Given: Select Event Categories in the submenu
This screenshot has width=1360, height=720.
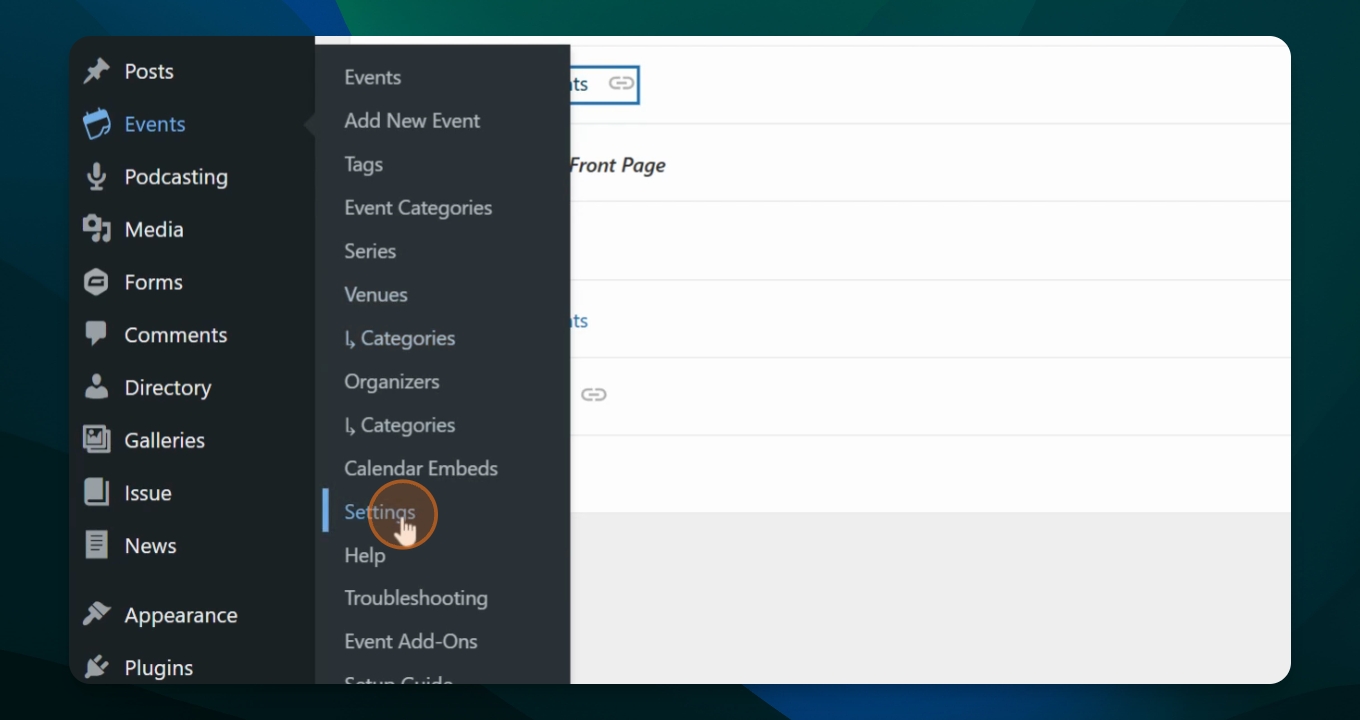Looking at the screenshot, I should (418, 208).
